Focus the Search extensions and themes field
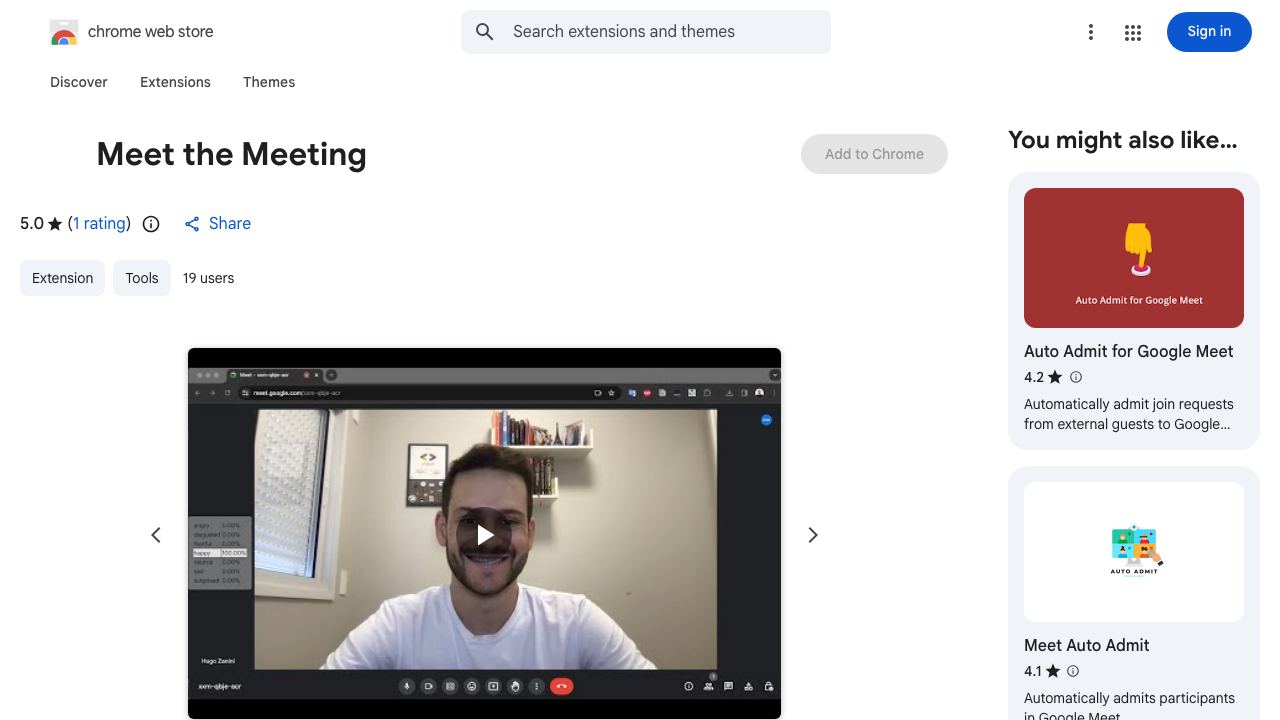Viewport: 1280px width, 720px height. pyautogui.click(x=646, y=32)
